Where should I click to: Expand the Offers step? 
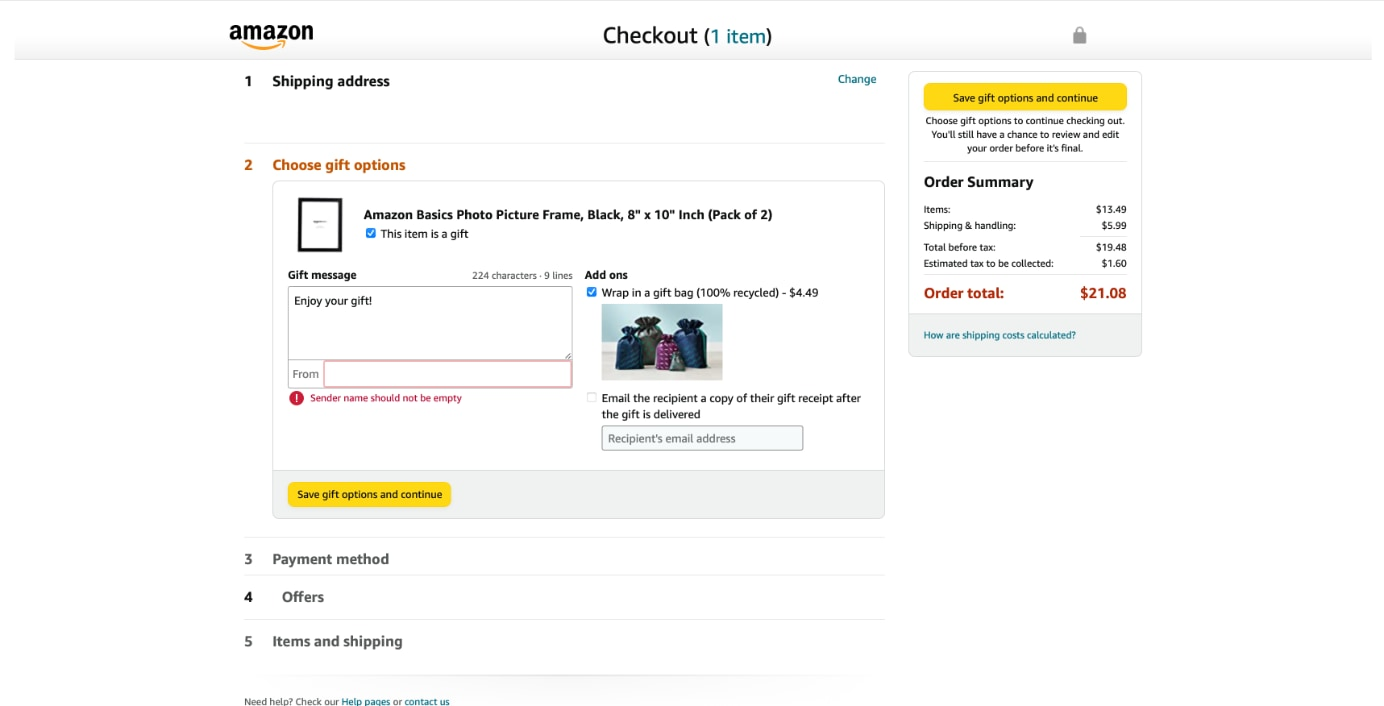302,597
